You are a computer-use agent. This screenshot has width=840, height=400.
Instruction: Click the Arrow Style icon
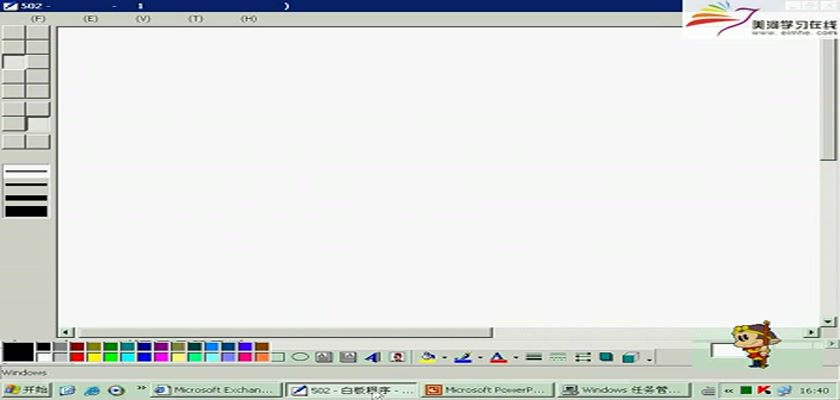coord(582,356)
